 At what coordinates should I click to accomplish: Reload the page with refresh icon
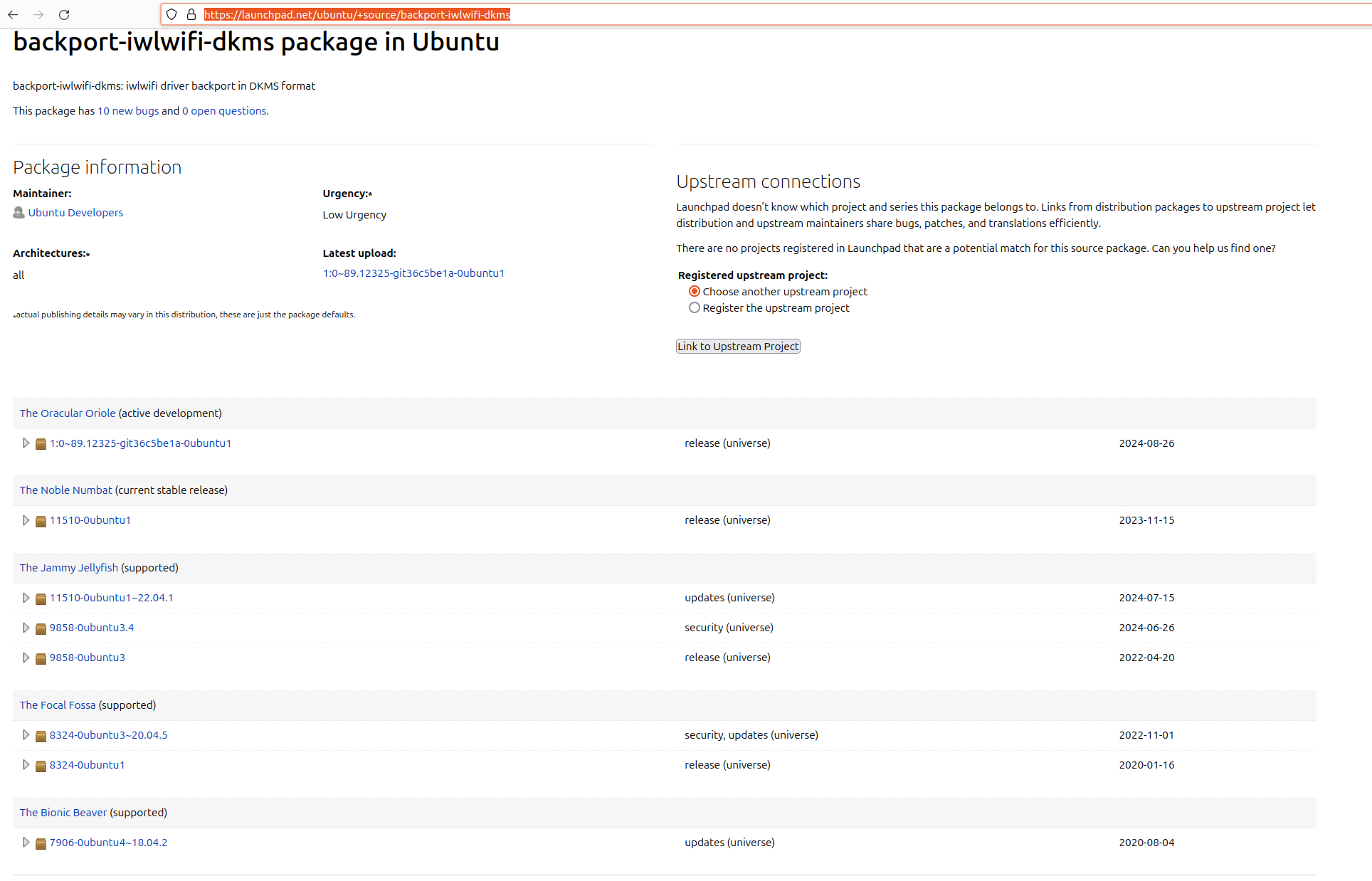click(x=64, y=14)
